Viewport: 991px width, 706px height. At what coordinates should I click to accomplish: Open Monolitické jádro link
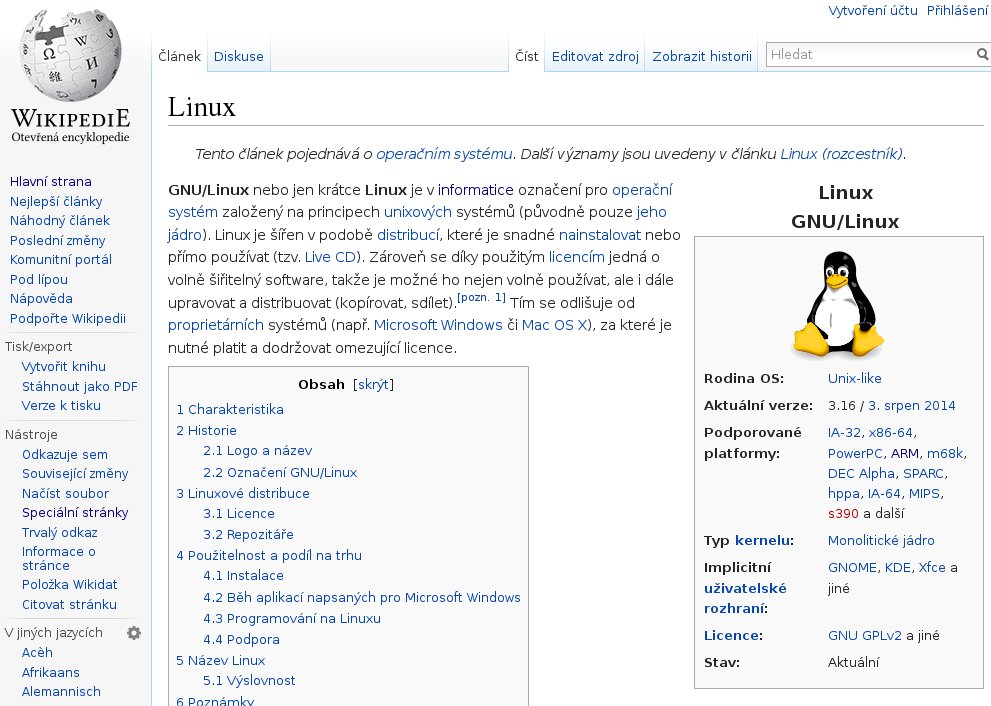coord(881,540)
